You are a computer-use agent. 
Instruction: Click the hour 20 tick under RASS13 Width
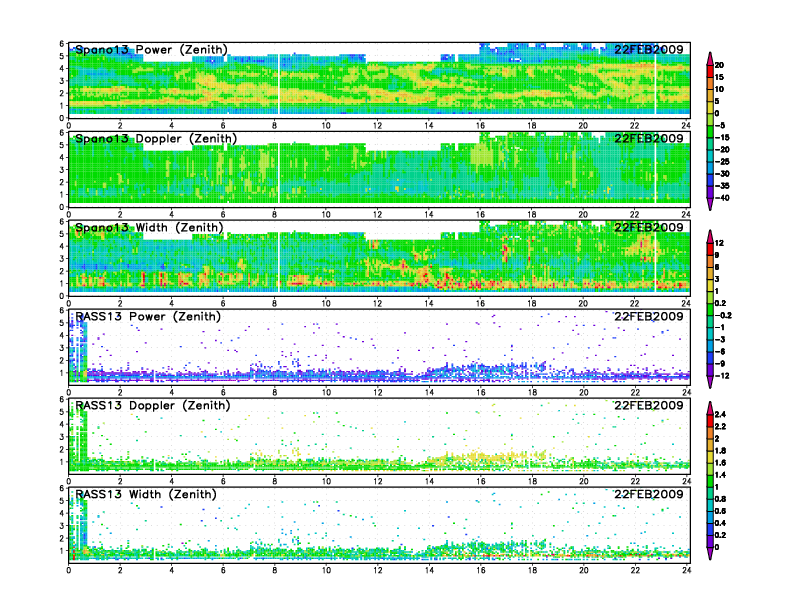point(583,570)
